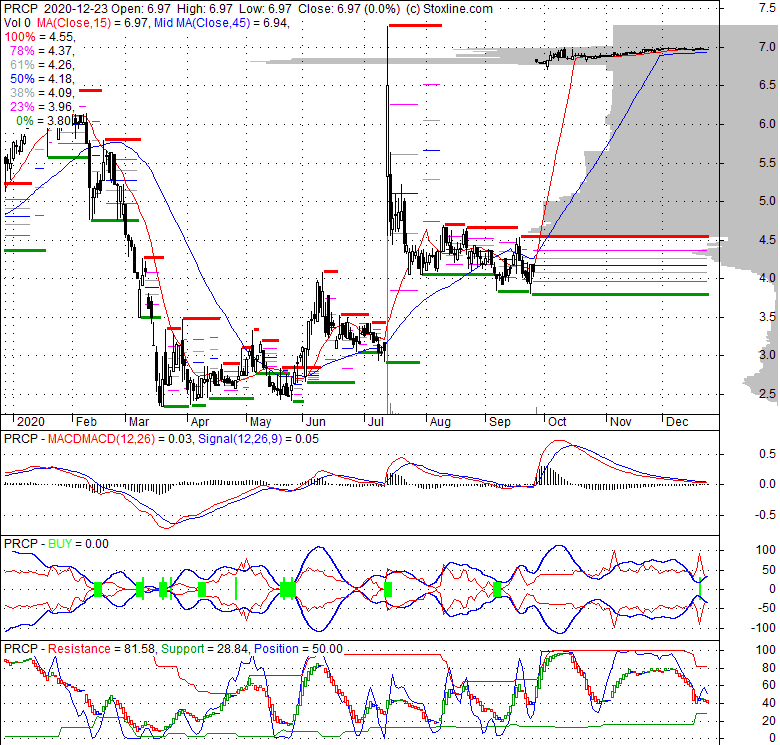Click the -100 label on BUY panel axis

(x=765, y=628)
